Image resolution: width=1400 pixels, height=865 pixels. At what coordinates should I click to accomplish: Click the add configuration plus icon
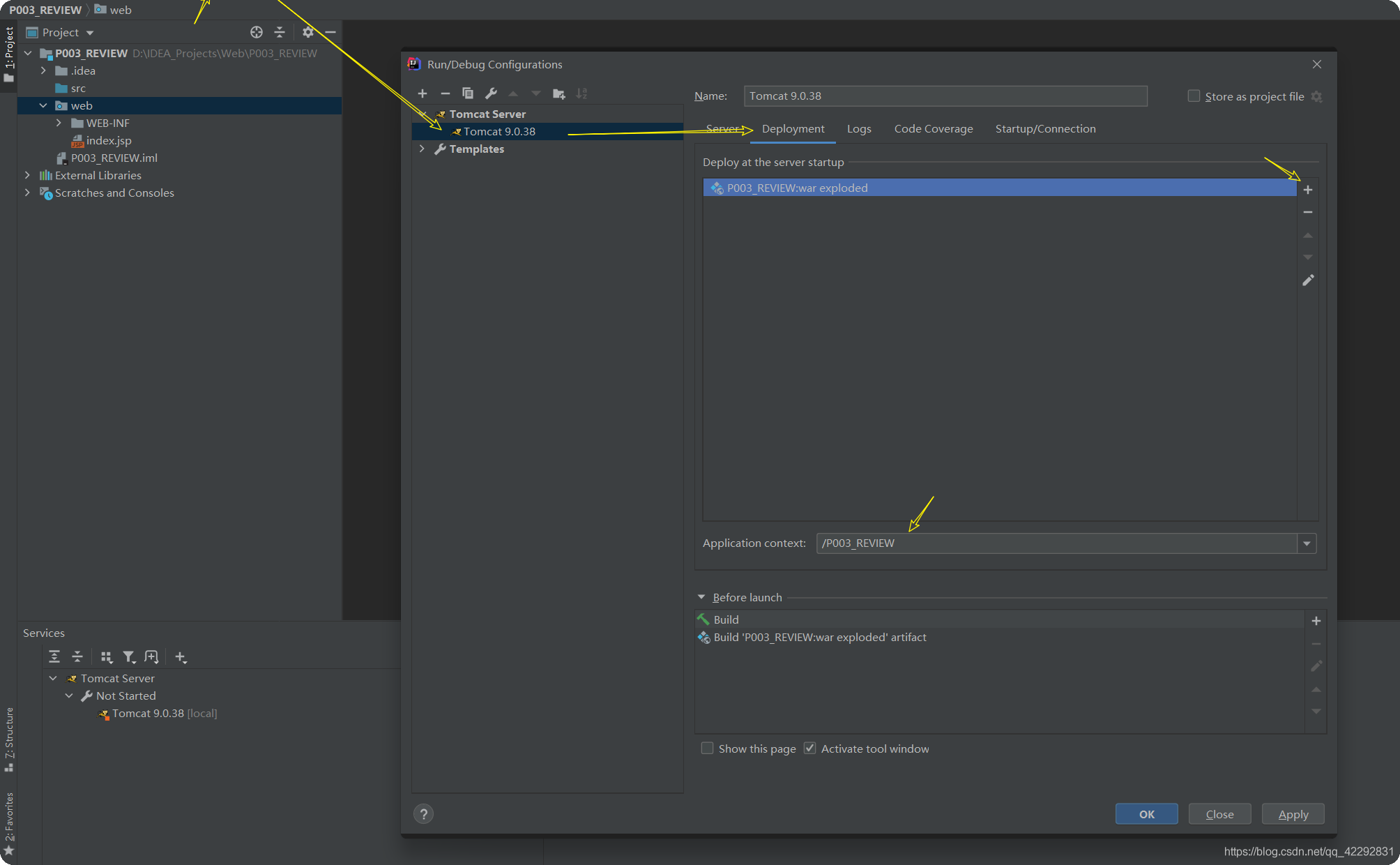pyautogui.click(x=423, y=93)
